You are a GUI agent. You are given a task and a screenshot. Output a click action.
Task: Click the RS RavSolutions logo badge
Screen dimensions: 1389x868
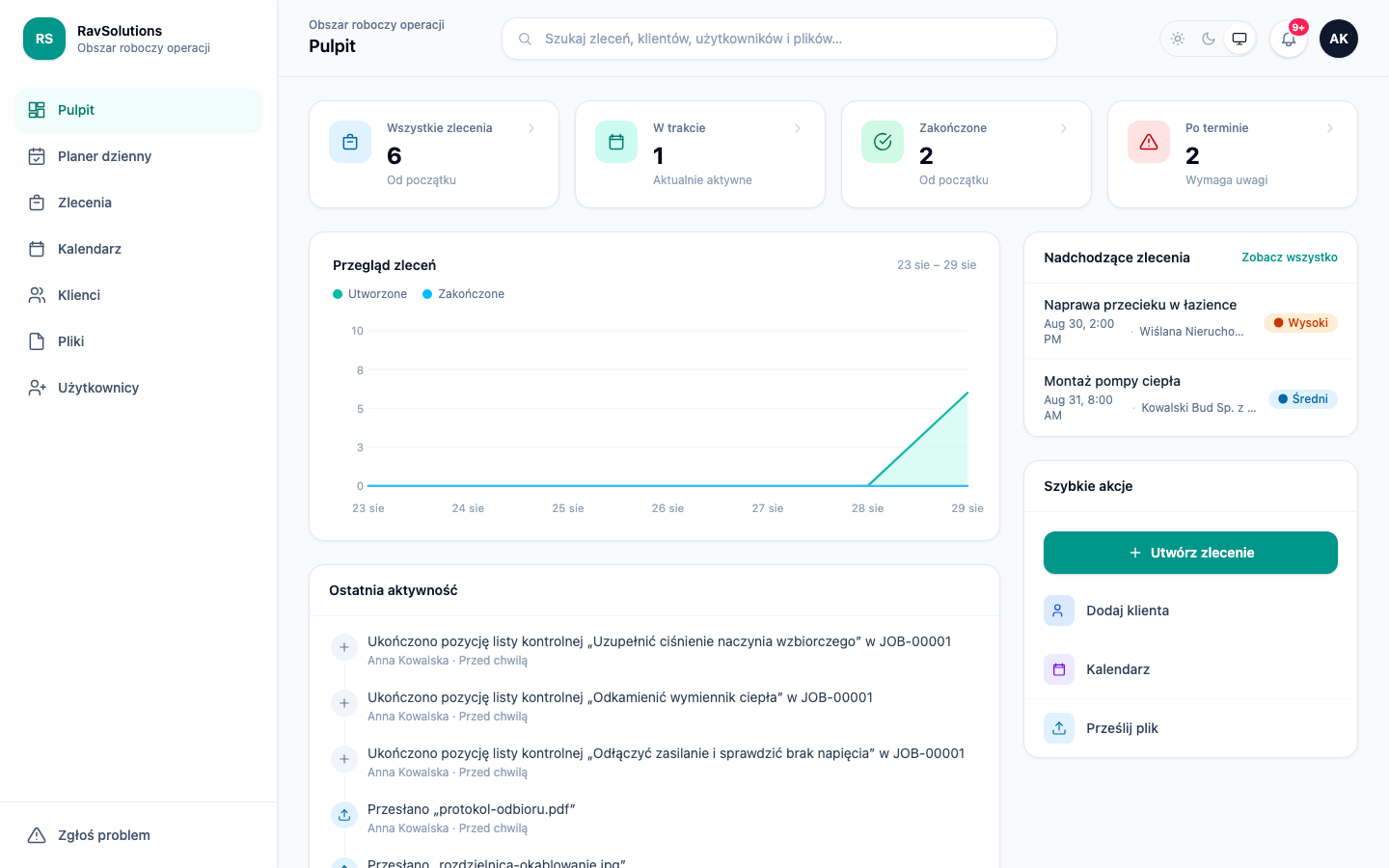(44, 39)
